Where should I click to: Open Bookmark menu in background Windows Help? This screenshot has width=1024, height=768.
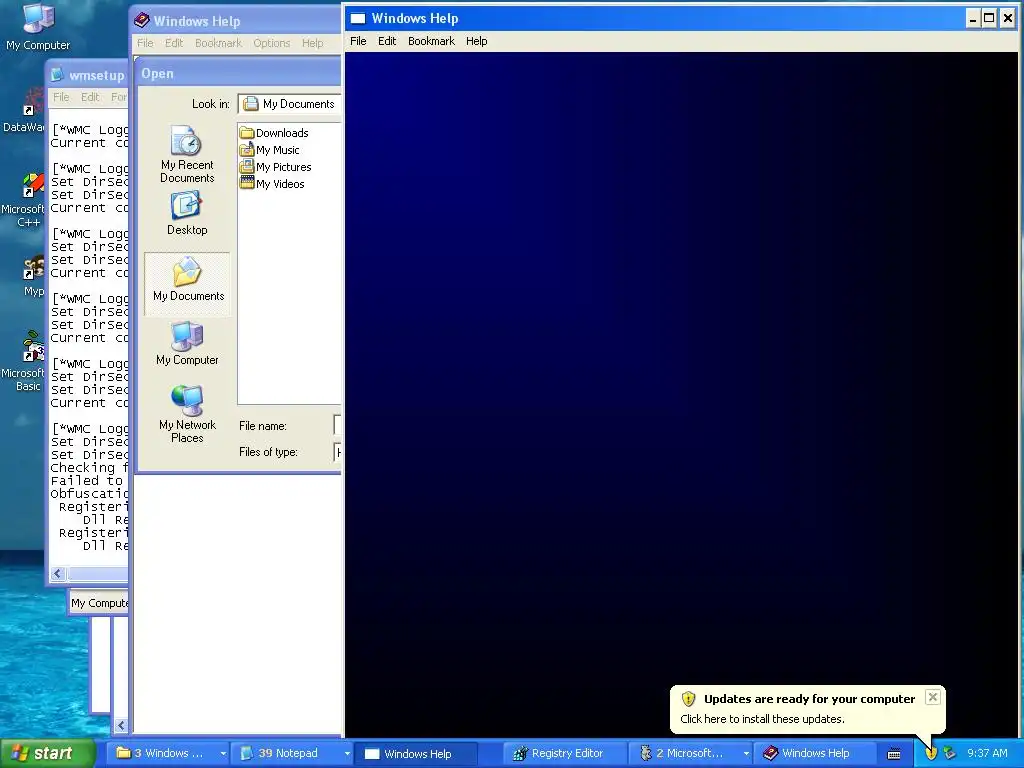[218, 43]
